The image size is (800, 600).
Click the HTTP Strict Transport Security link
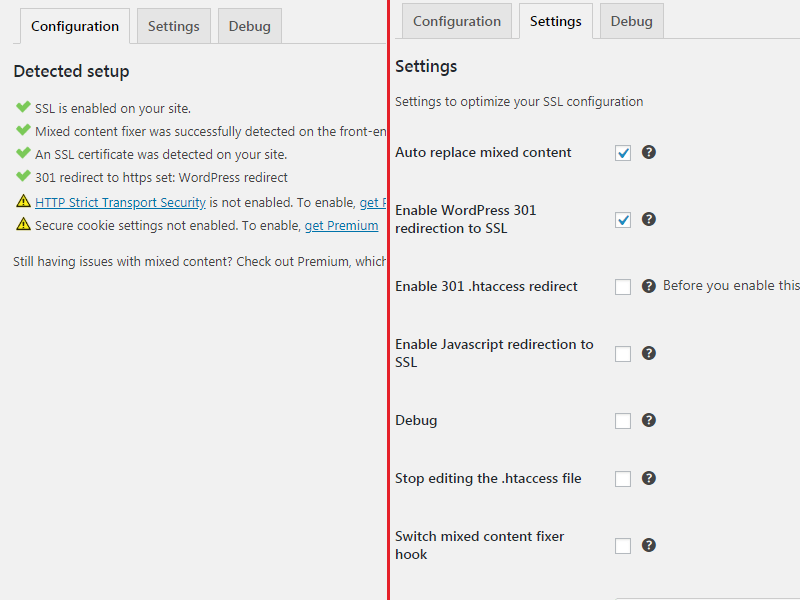point(120,202)
